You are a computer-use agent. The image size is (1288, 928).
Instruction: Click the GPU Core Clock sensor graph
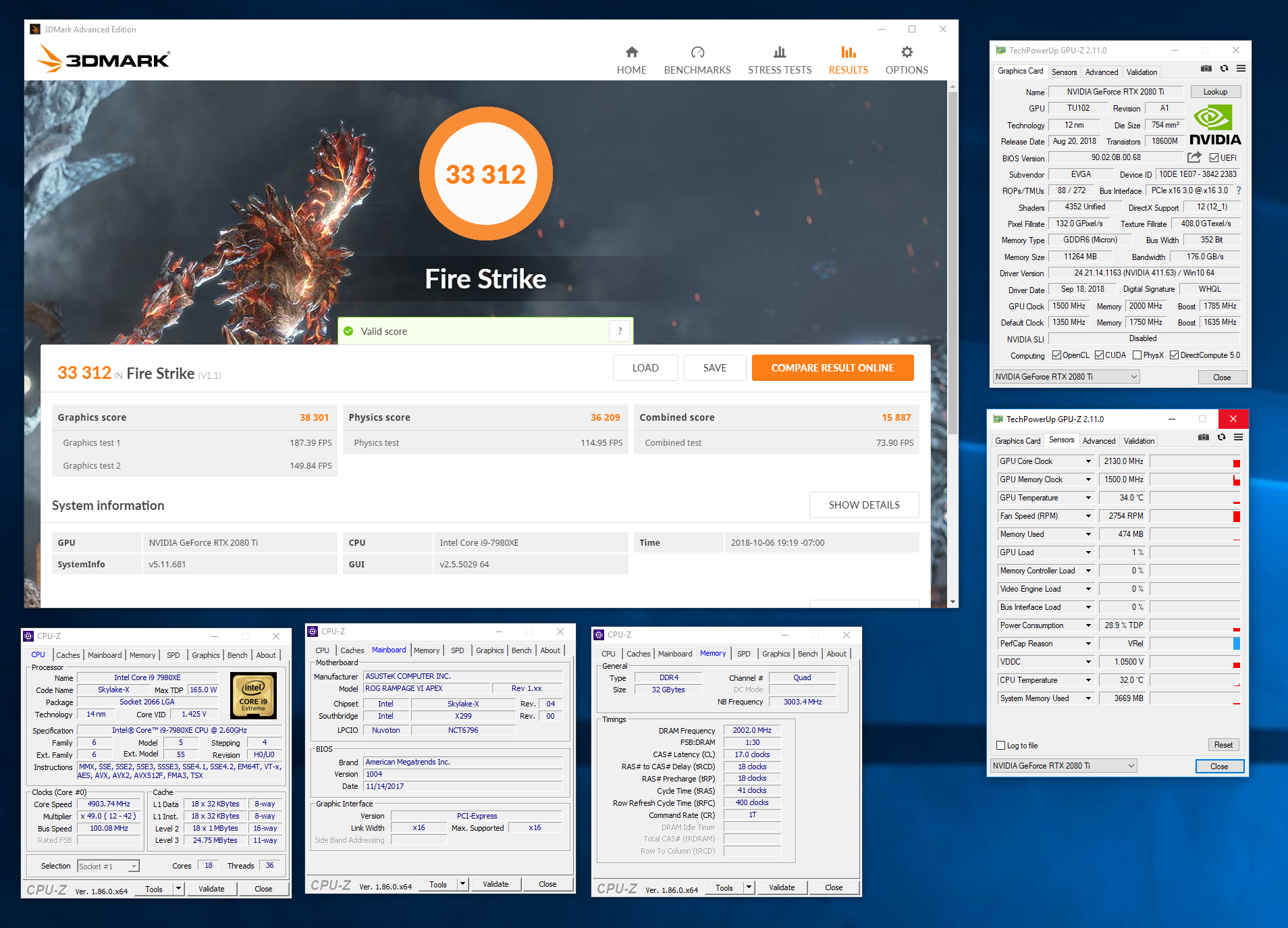point(1195,461)
